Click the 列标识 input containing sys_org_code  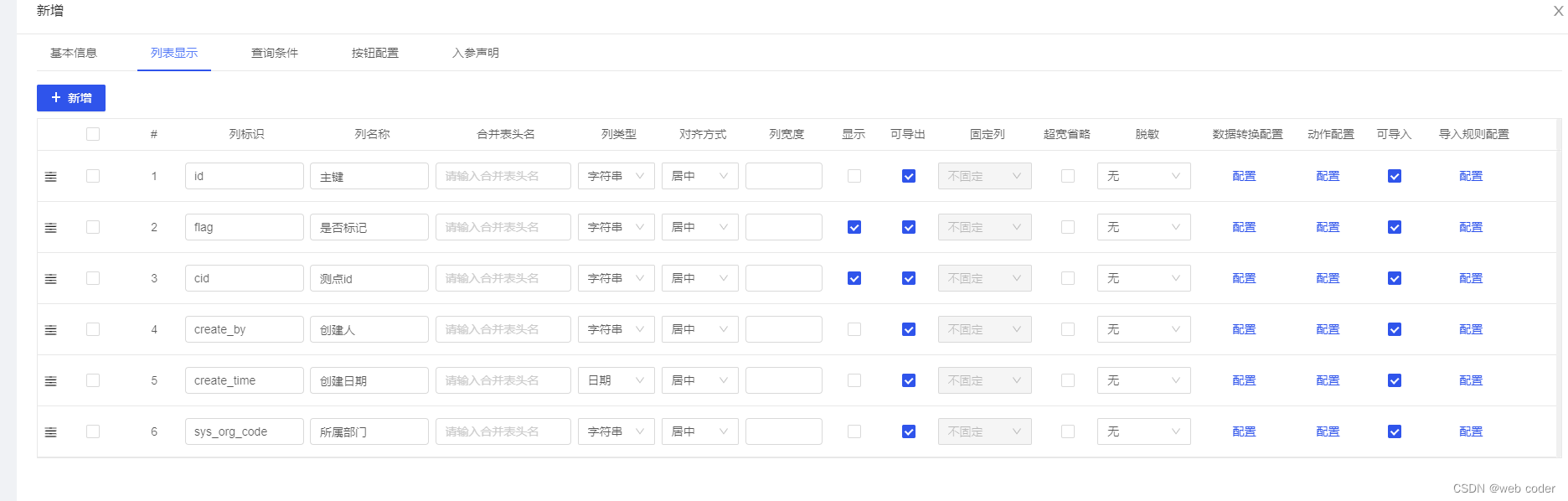245,431
